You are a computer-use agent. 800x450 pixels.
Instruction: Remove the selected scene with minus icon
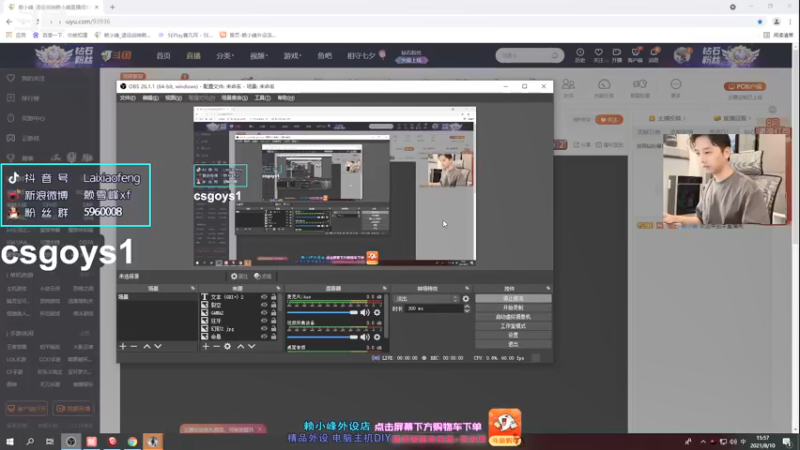[x=134, y=346]
